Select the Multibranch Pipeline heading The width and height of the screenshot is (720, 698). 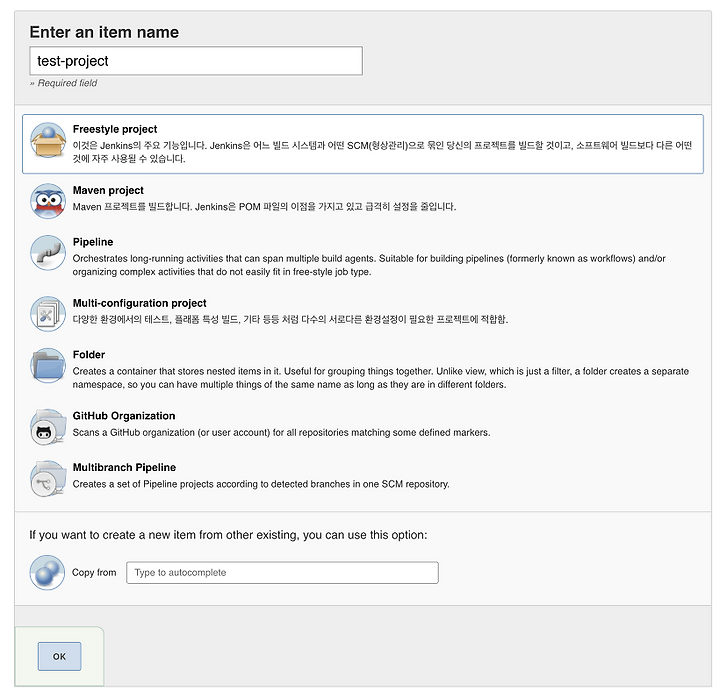124,467
